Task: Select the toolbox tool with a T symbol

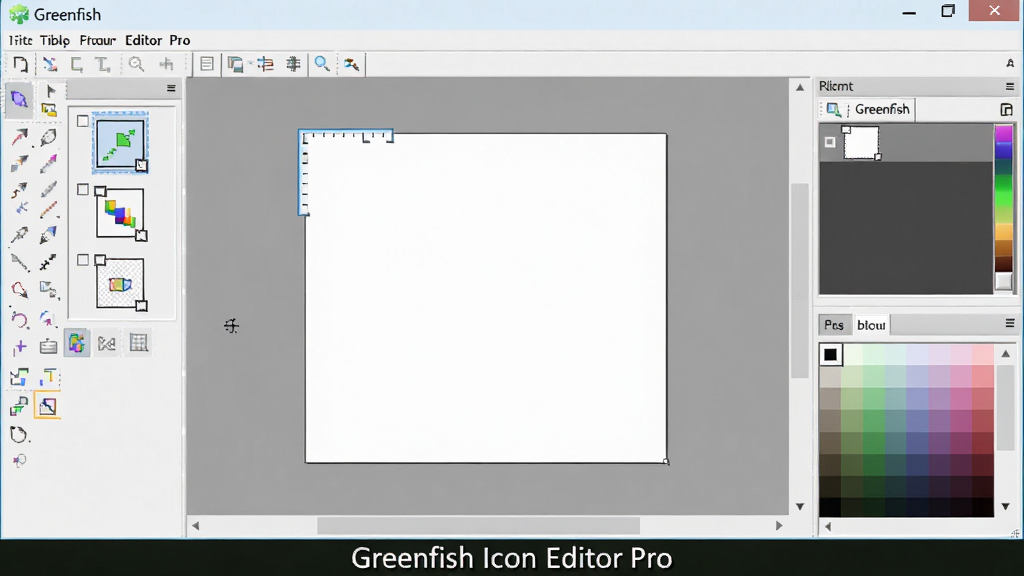Action: point(48,377)
